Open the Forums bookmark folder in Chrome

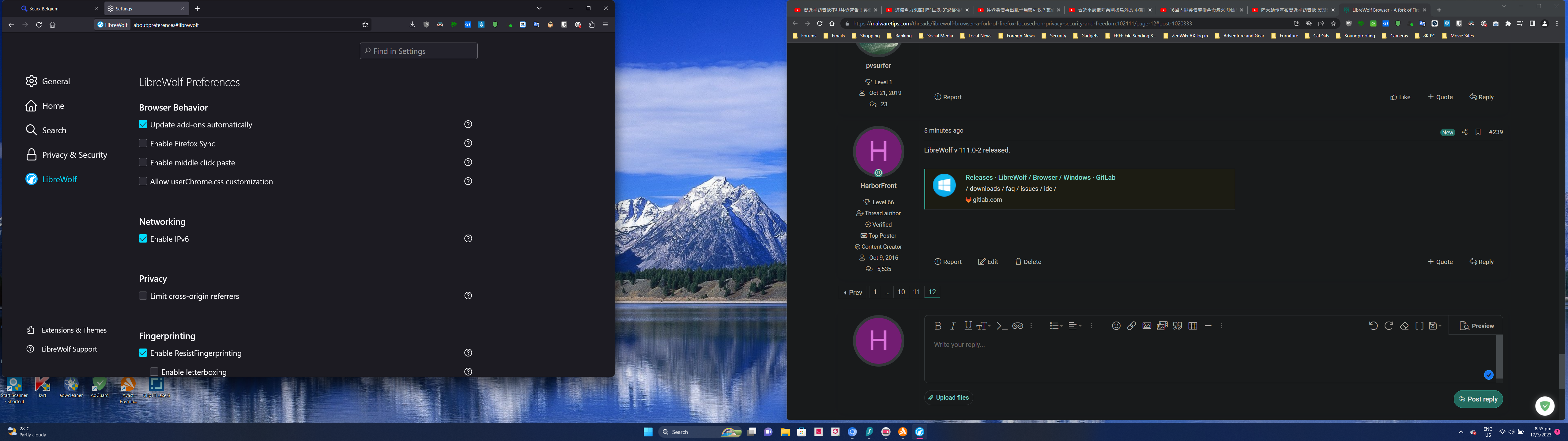coord(805,36)
